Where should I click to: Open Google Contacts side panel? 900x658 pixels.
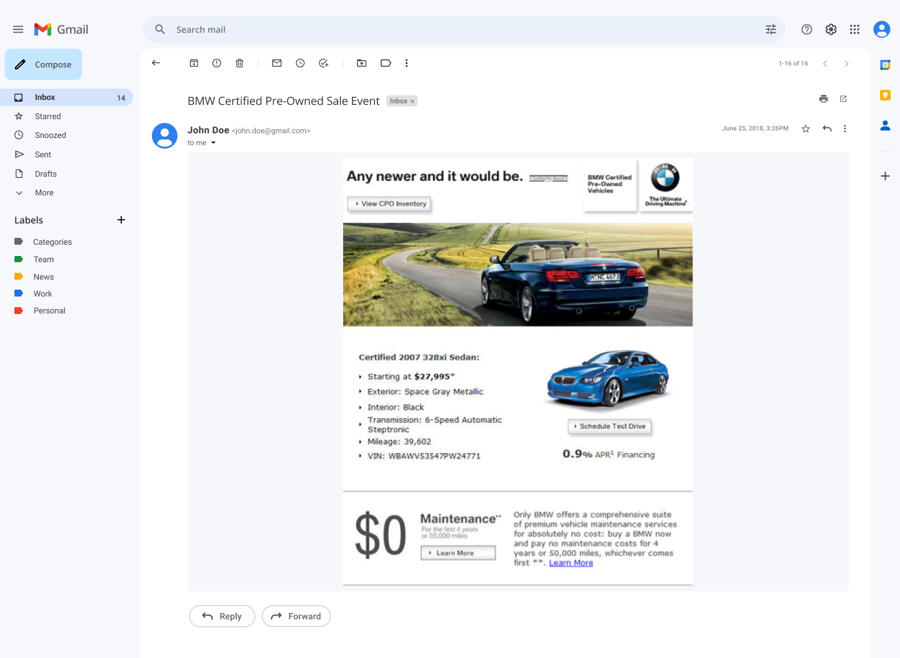tap(884, 126)
